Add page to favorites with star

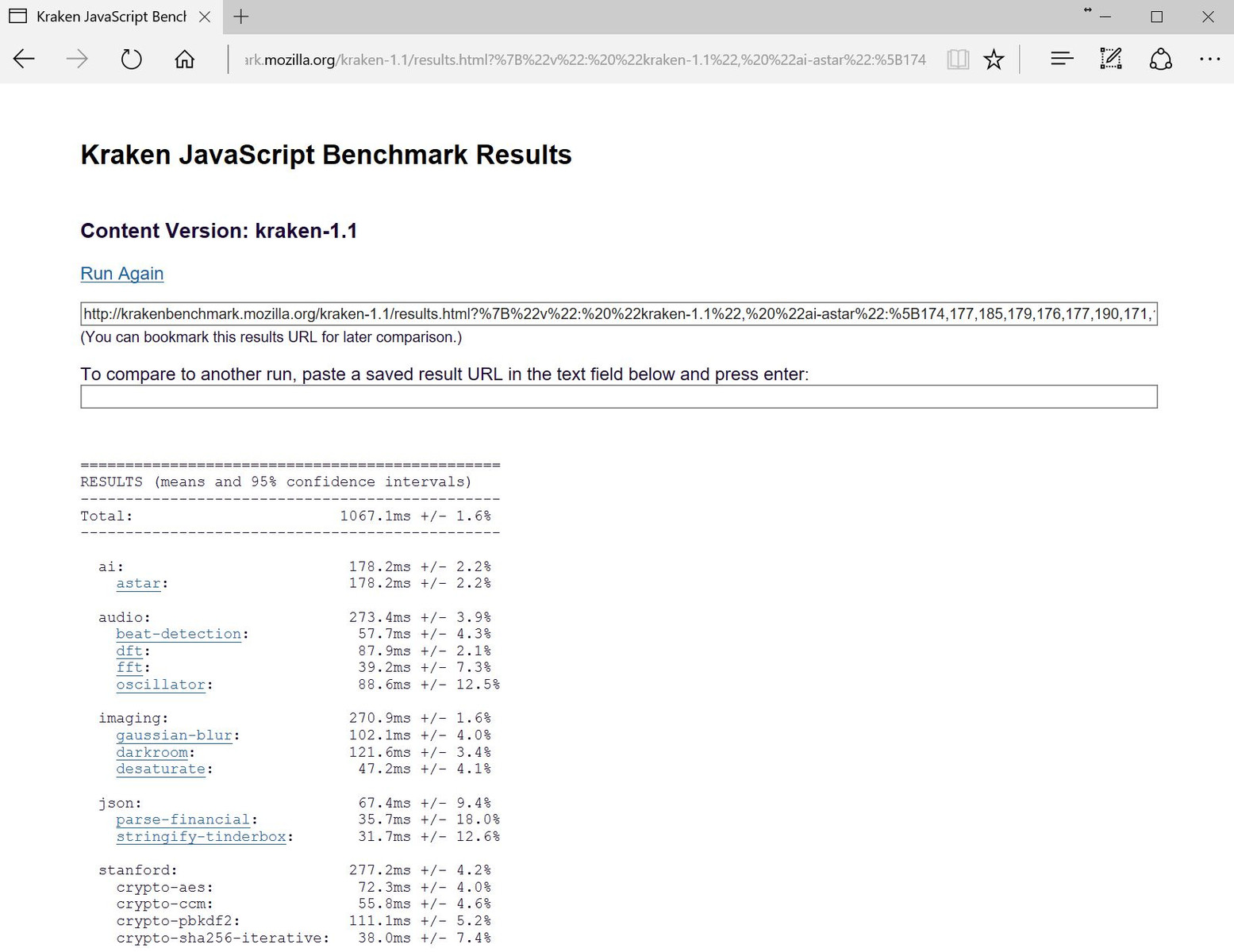point(994,59)
